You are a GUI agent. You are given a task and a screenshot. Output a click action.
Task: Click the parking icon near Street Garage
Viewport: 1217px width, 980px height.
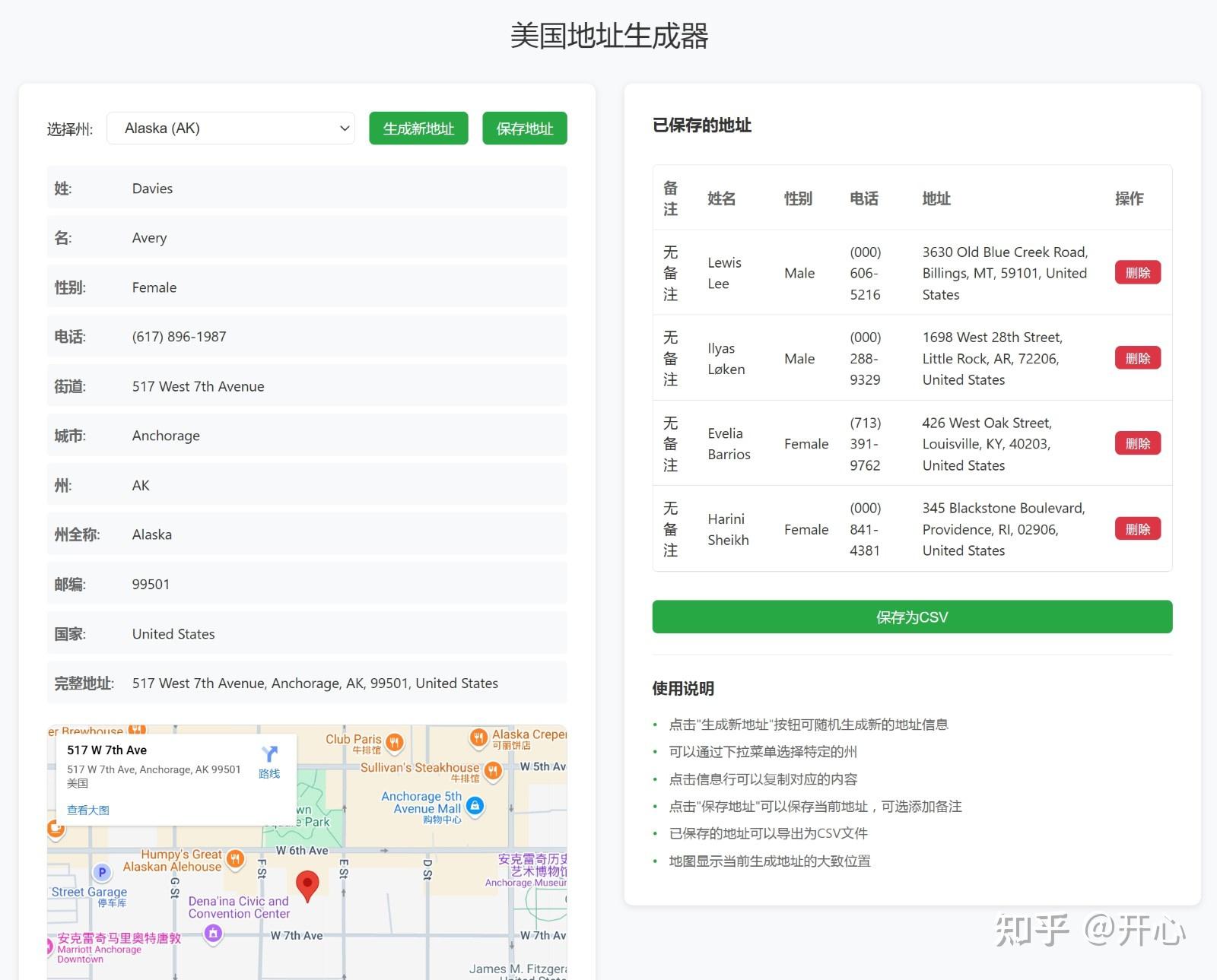click(102, 872)
